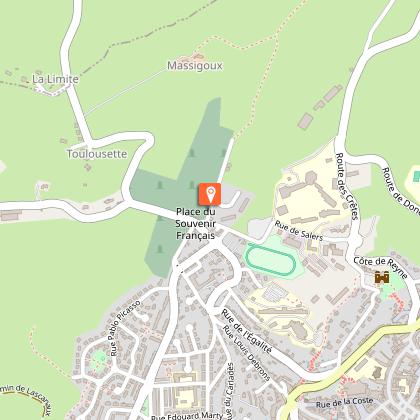Select the Route des Crêtes label
The height and width of the screenshot is (420, 420).
tap(346, 186)
